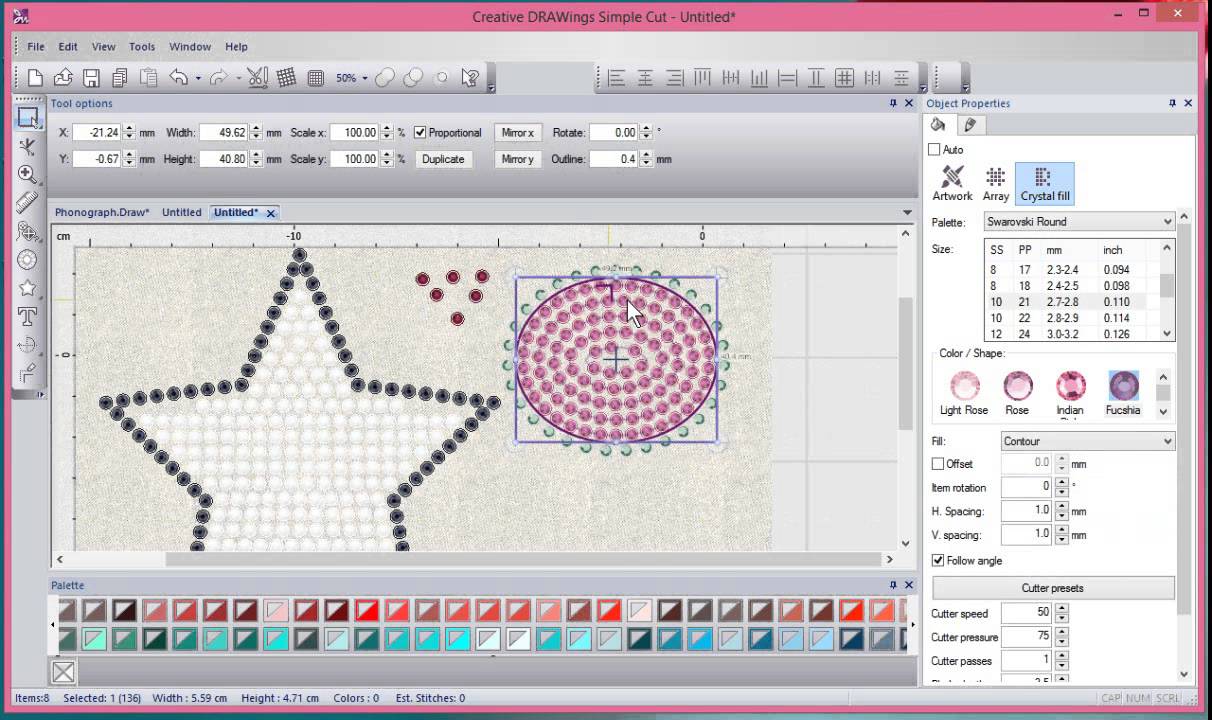Align objects to horizontal center
Viewport: 1212px width, 720px height.
(645, 77)
